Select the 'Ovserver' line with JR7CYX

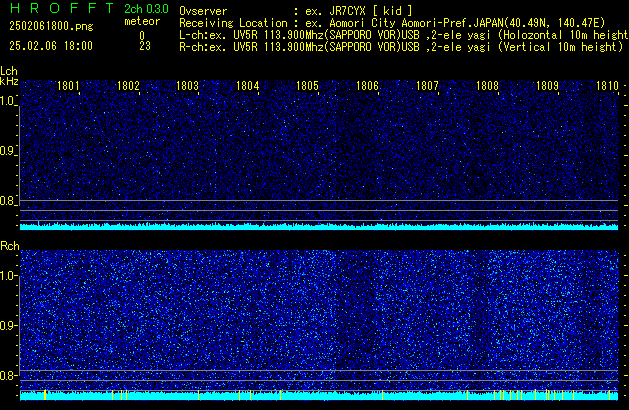coord(296,11)
